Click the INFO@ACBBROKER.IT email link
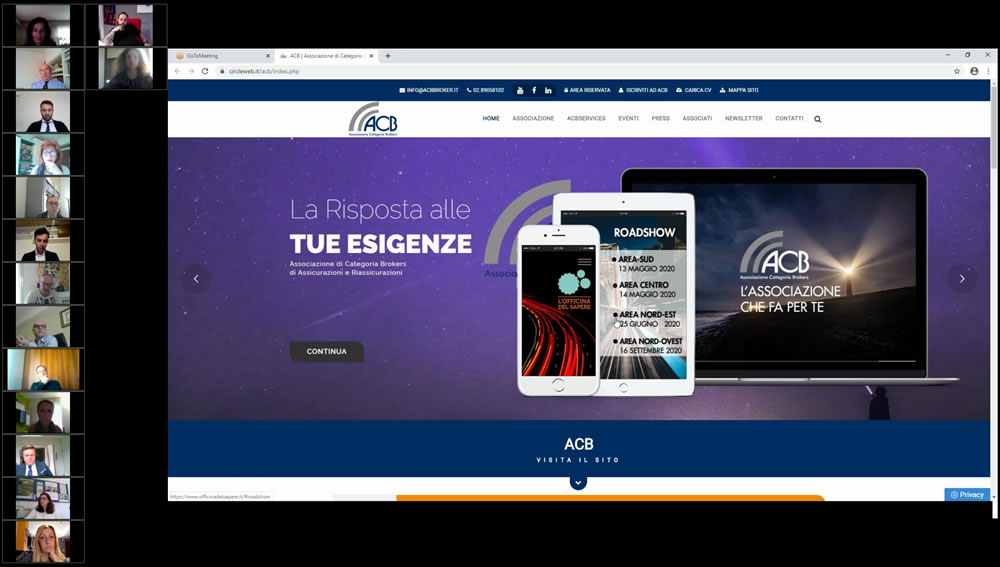Viewport: 1000px width, 567px height. (x=429, y=91)
